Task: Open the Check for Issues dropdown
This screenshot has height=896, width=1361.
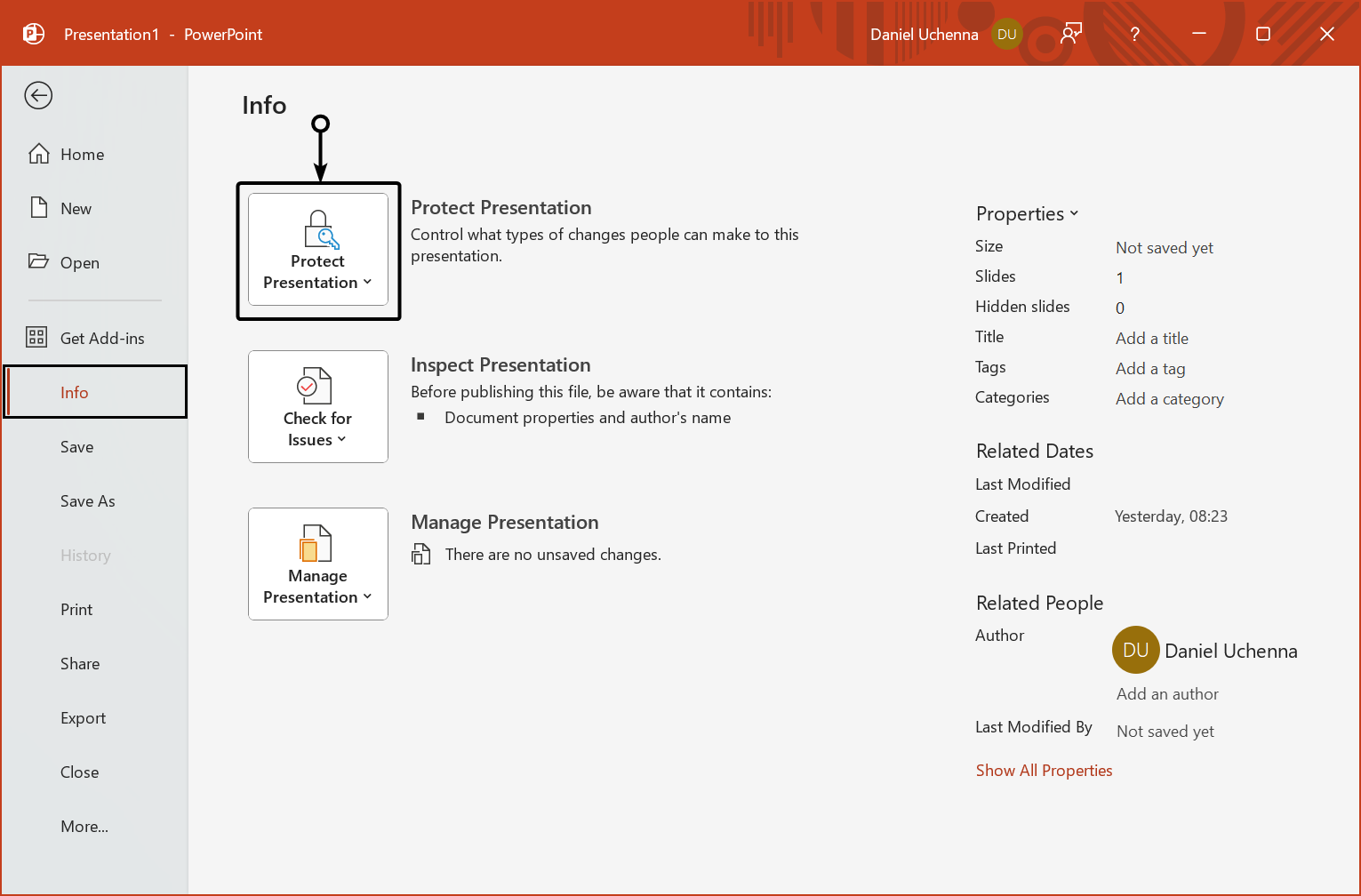Action: click(341, 439)
